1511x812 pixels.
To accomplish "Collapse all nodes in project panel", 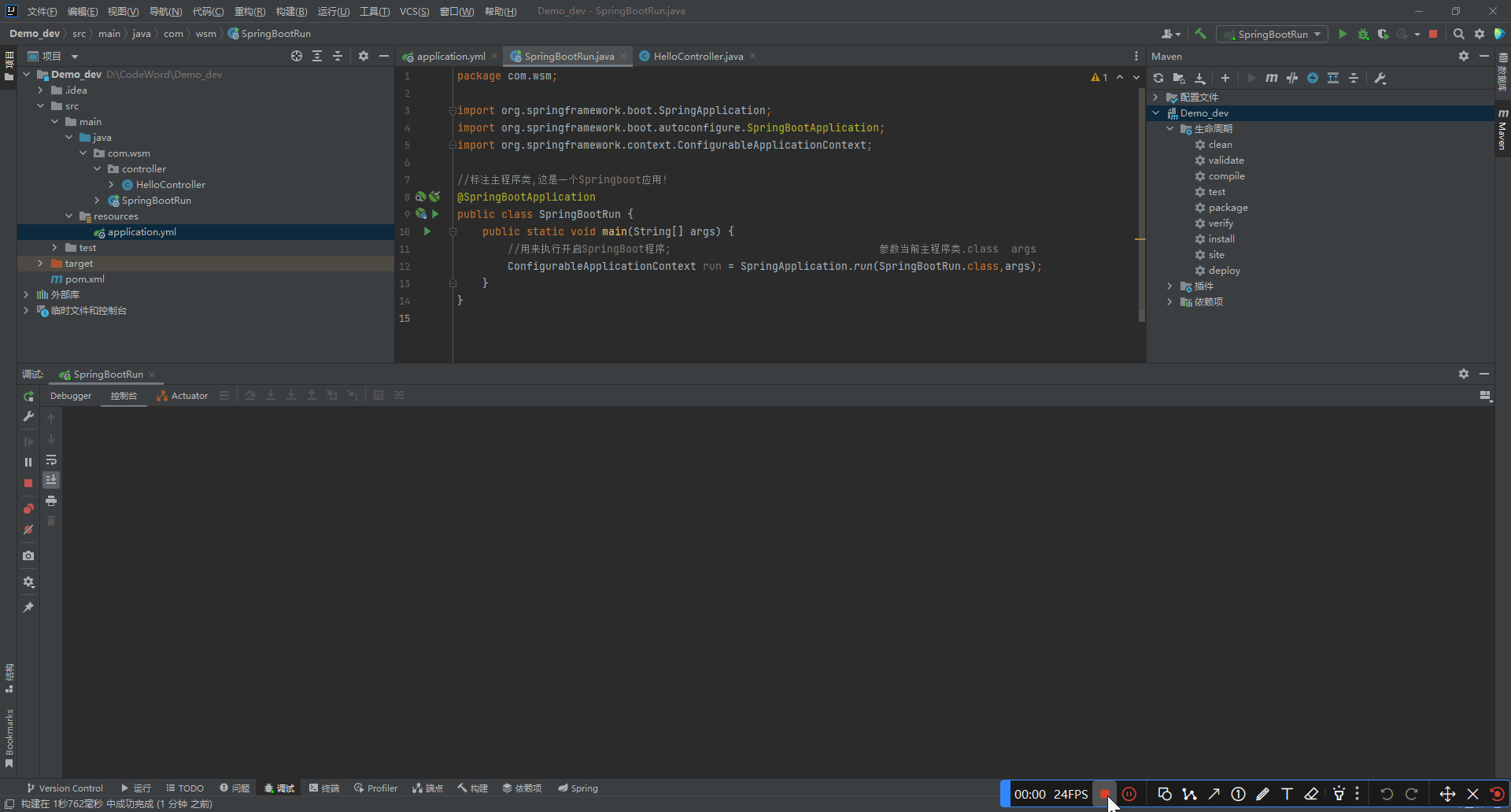I will tap(338, 56).
